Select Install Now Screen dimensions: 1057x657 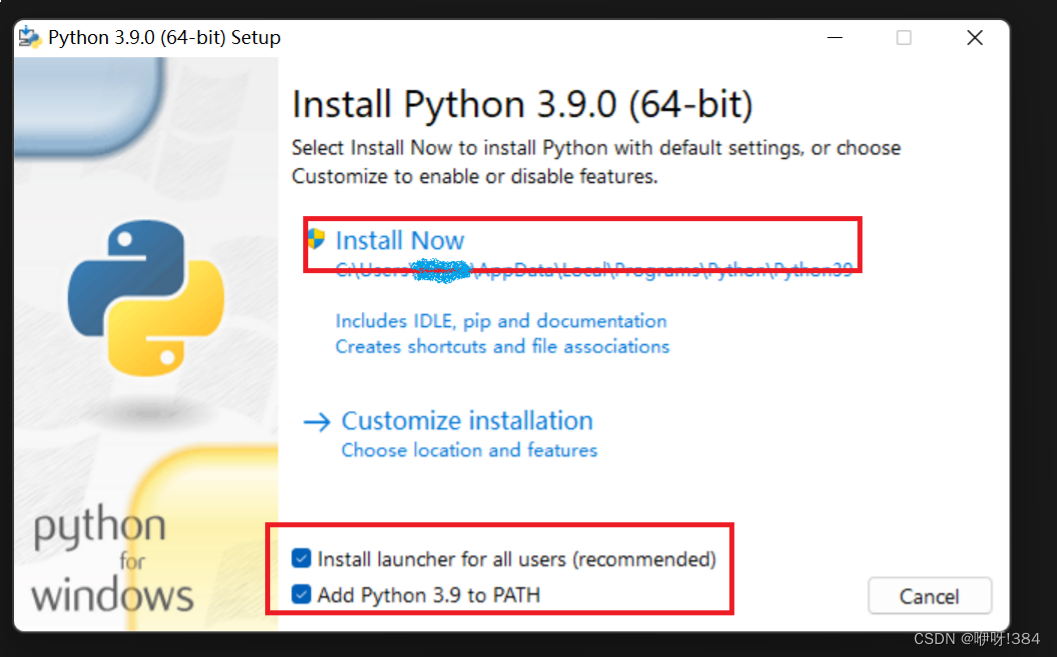399,240
